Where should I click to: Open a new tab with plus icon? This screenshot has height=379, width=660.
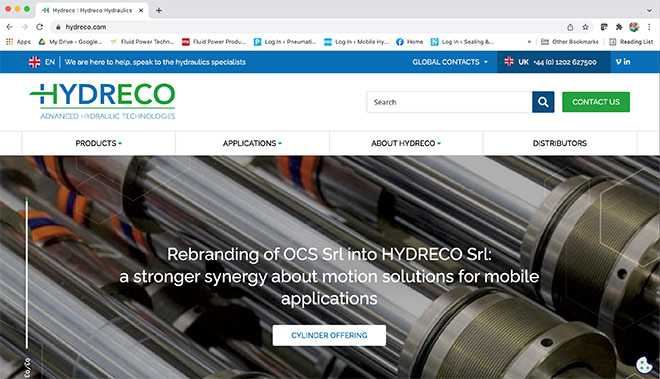click(159, 11)
